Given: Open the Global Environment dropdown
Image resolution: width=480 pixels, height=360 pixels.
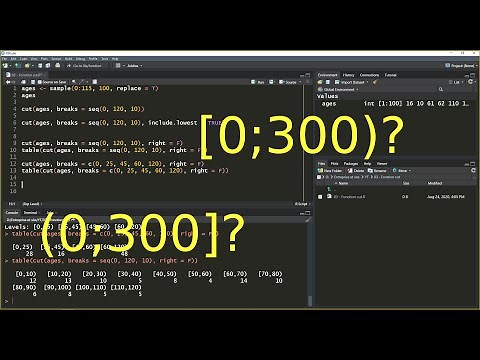Looking at the screenshot, I should [338, 89].
